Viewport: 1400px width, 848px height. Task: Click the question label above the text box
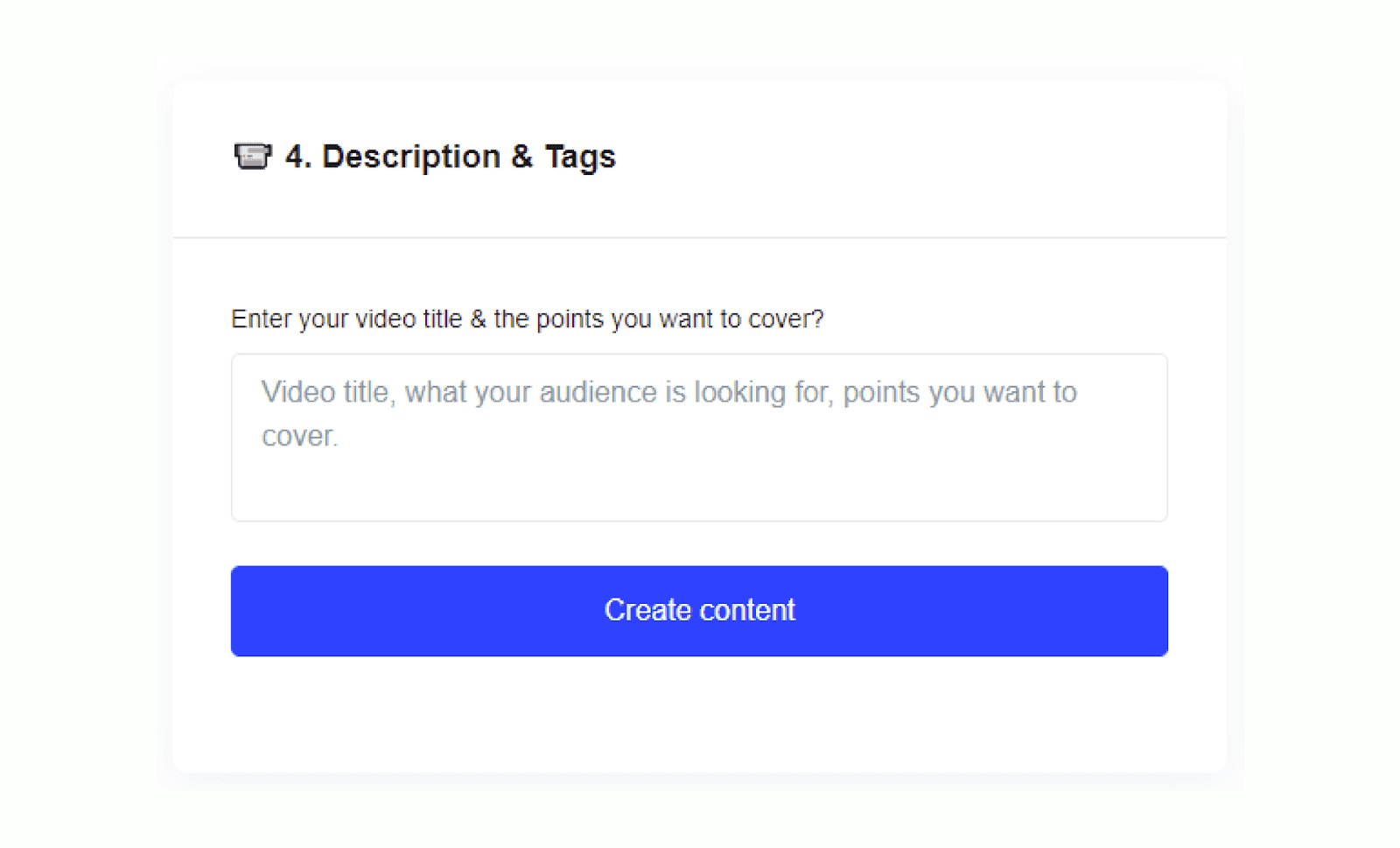point(527,319)
